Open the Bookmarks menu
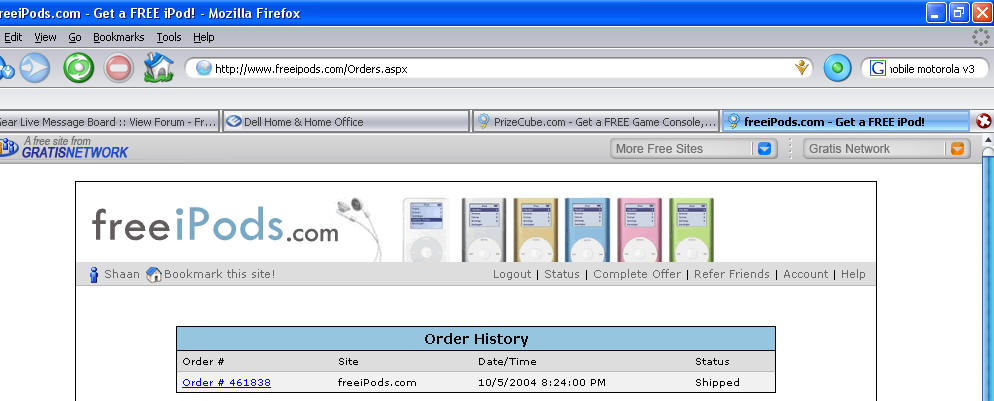Viewport: 994px width, 401px height. tap(119, 37)
